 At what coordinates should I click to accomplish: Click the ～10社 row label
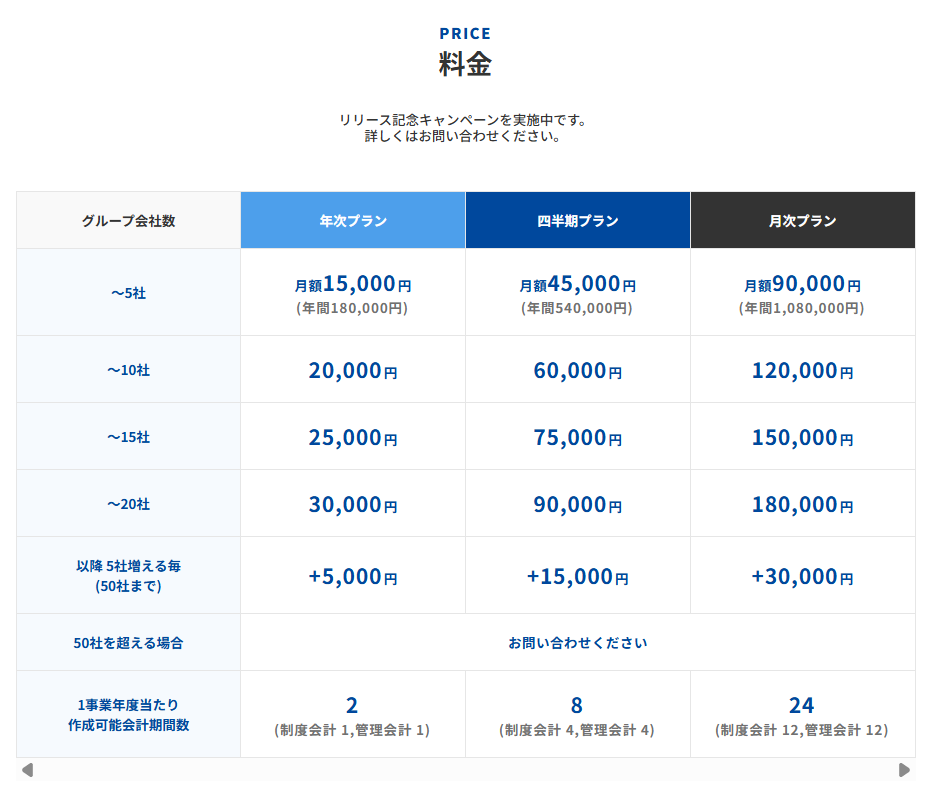coord(128,370)
